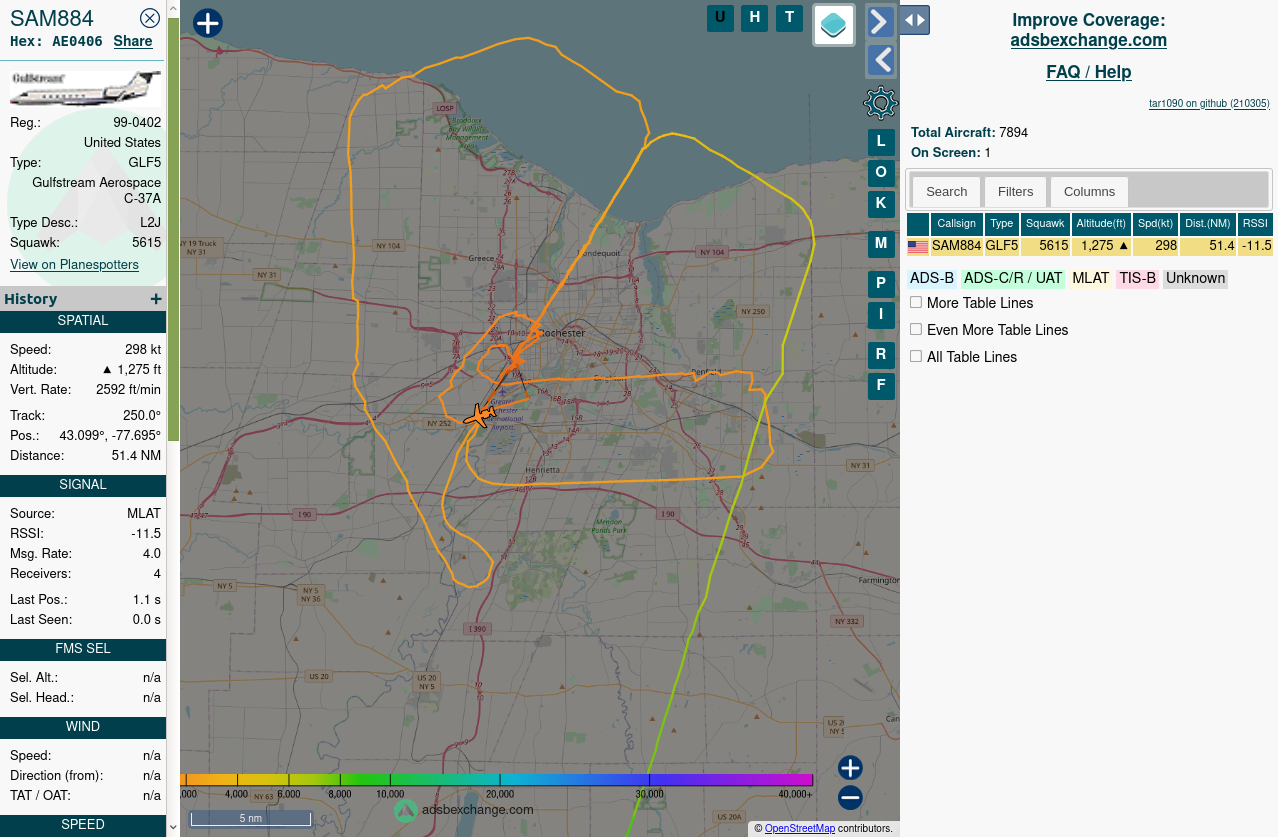1278x837 pixels.
Task: Toggle the H map button
Action: 755,18
